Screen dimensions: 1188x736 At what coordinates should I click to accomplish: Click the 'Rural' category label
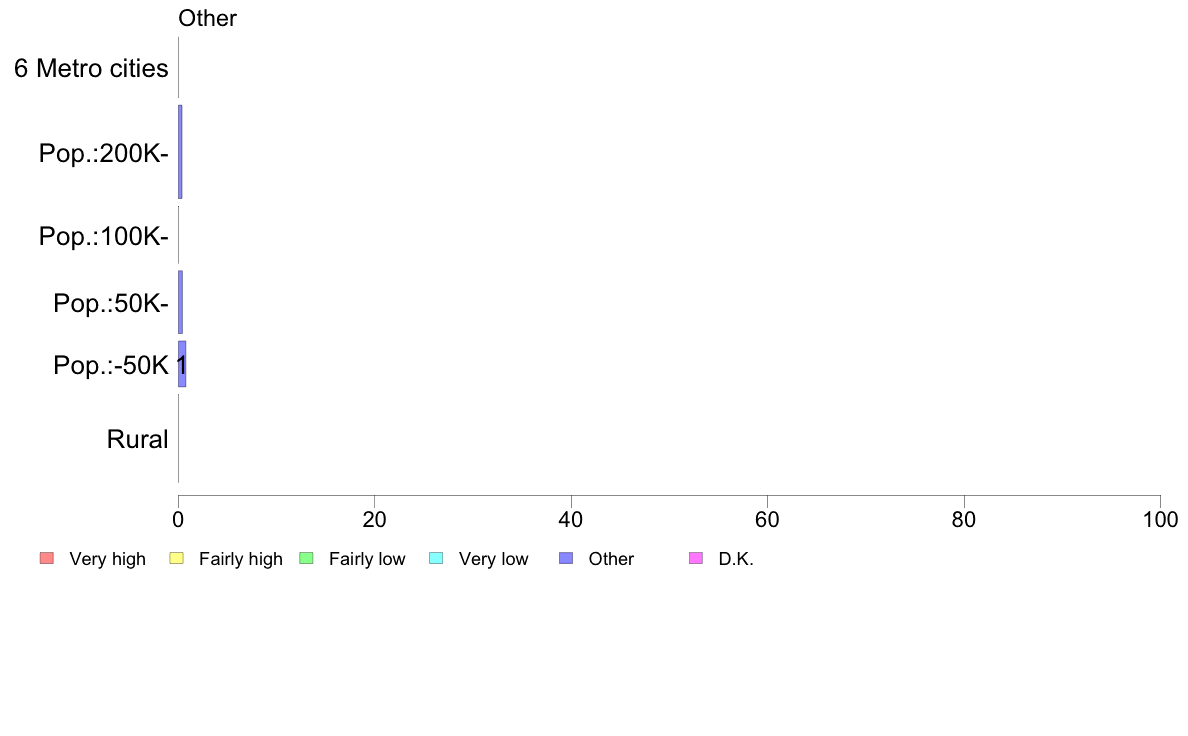(x=137, y=439)
